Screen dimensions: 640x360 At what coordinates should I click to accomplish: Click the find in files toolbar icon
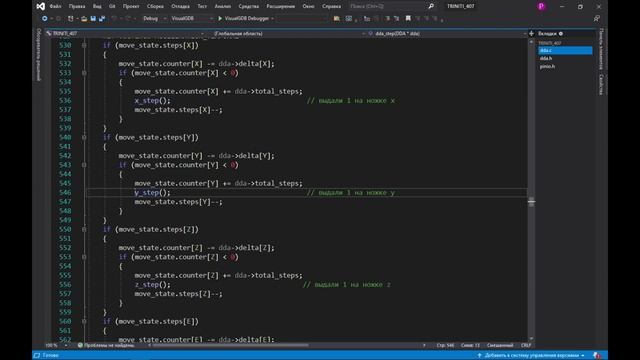(336, 18)
